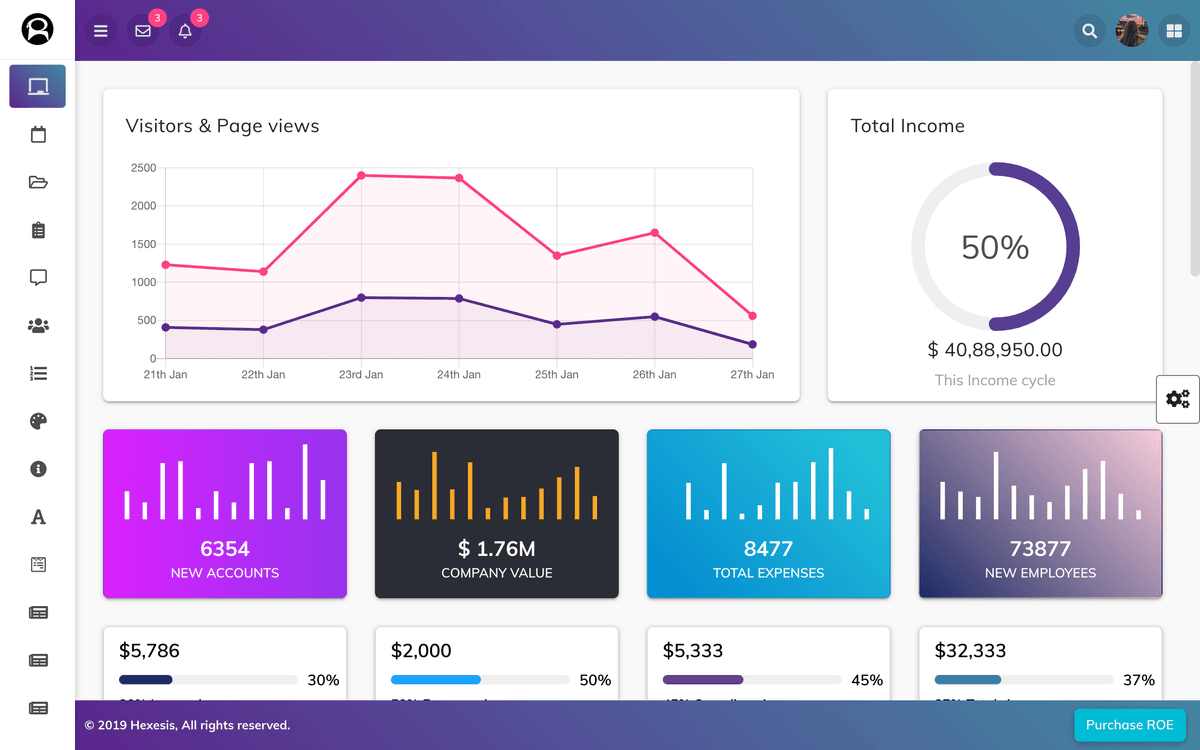Toggle the sidebar with the hamburger menu icon
This screenshot has height=750, width=1200.
100,31
